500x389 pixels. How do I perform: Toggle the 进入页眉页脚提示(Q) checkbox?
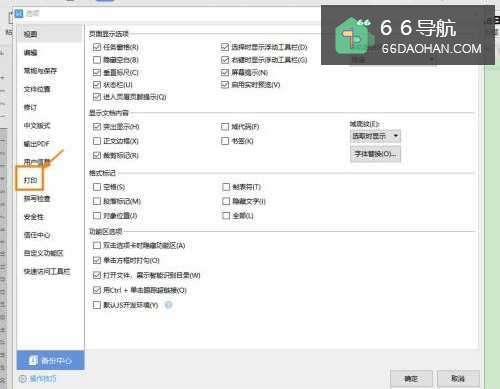pos(97,97)
